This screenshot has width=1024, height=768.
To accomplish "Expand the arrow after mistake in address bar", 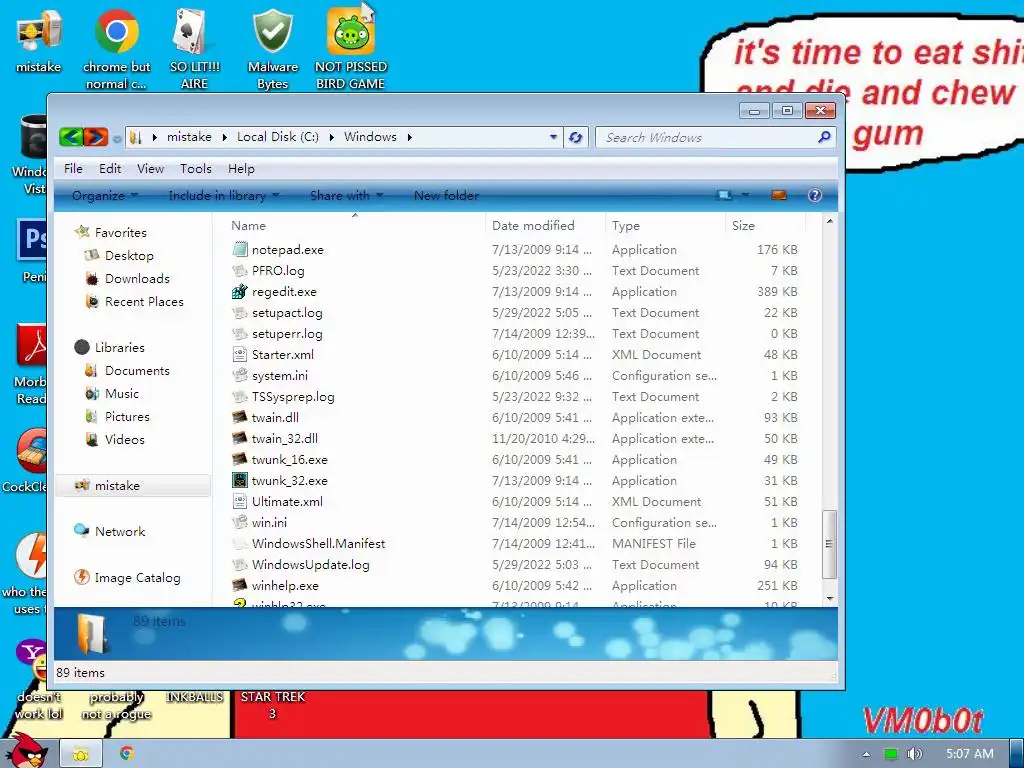I will point(224,137).
